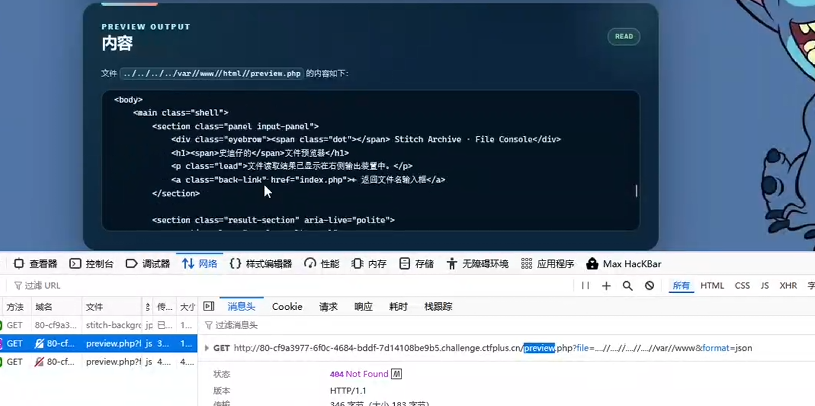Click the highlighted 'preview' word in request URL
Viewport: 815px width, 406px height.
pyautogui.click(x=540, y=348)
